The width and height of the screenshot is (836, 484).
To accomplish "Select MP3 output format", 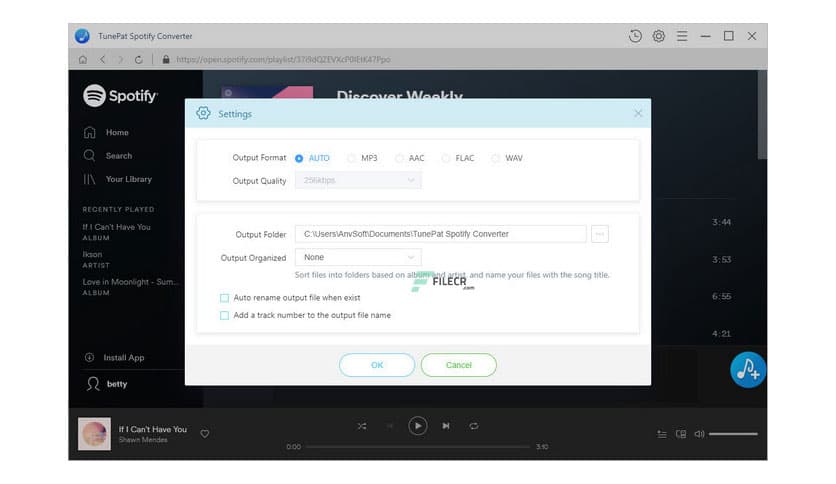I will pyautogui.click(x=362, y=158).
